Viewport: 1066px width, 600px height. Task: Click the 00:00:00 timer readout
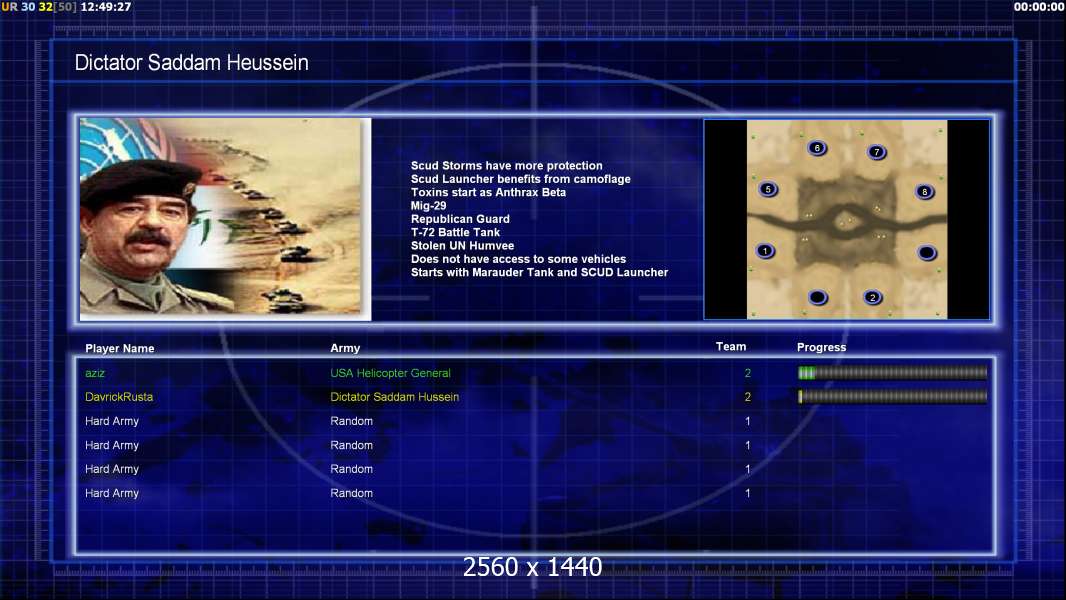tap(1038, 7)
